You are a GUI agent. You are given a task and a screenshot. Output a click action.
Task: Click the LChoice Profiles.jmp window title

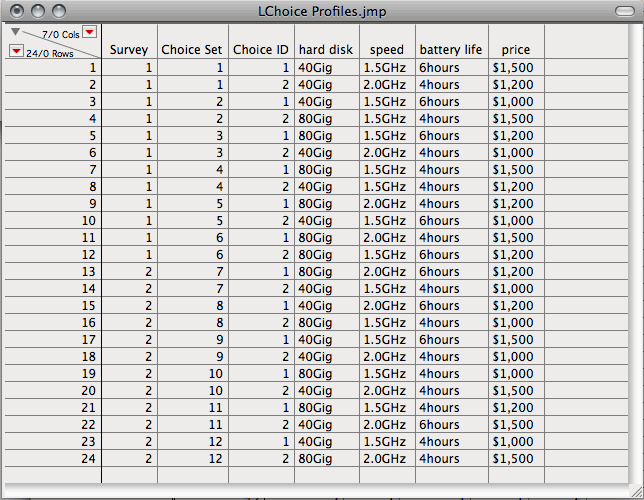pos(322,11)
